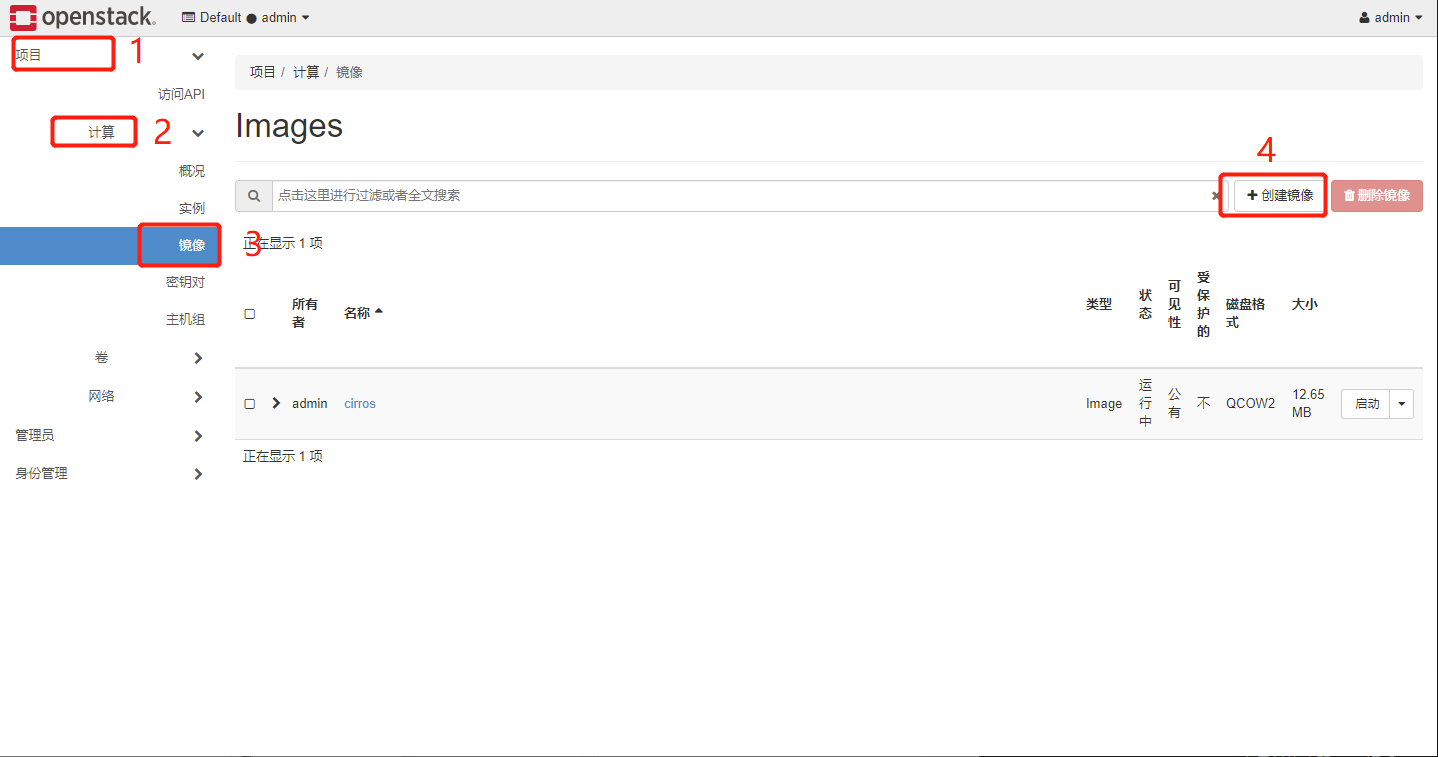This screenshot has width=1438, height=757.
Task: Open the dropdown next to the 启动 button
Action: click(x=1401, y=403)
